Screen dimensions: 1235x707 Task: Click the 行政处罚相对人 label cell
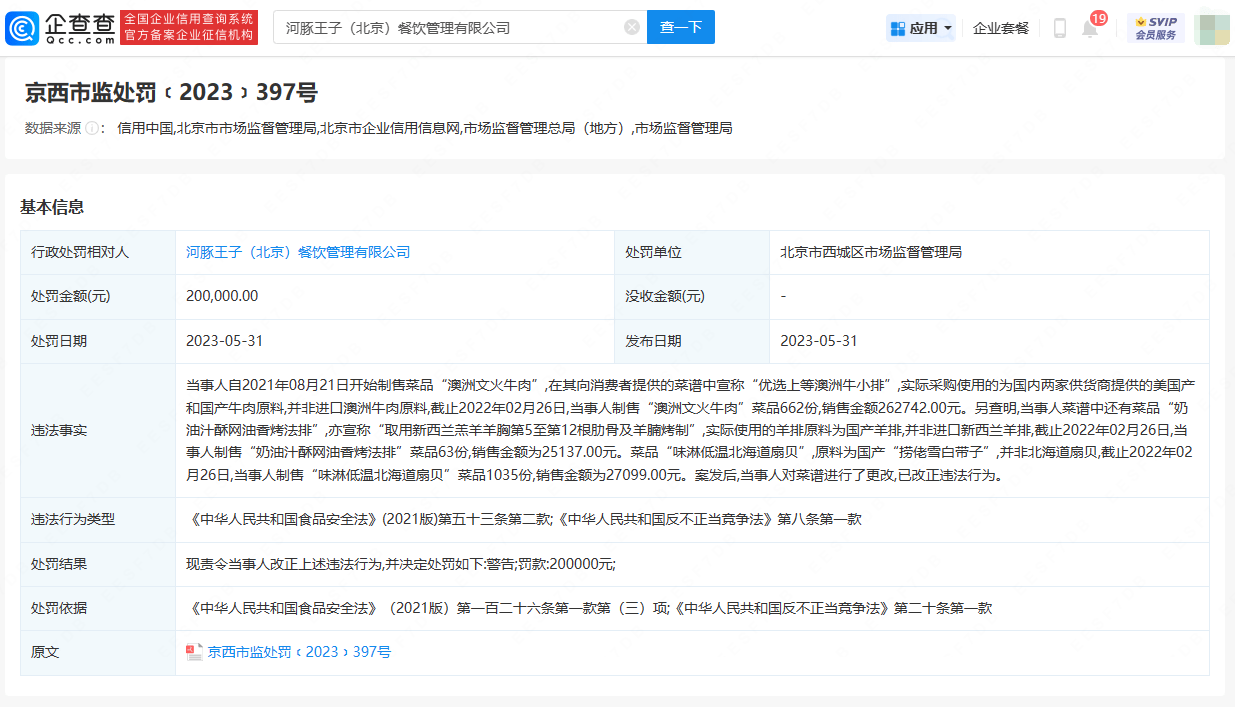[x=98, y=252]
